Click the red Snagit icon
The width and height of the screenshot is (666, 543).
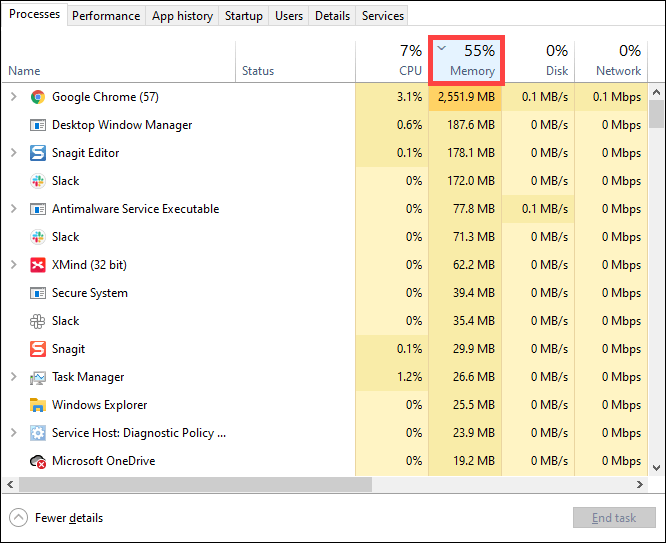point(38,349)
